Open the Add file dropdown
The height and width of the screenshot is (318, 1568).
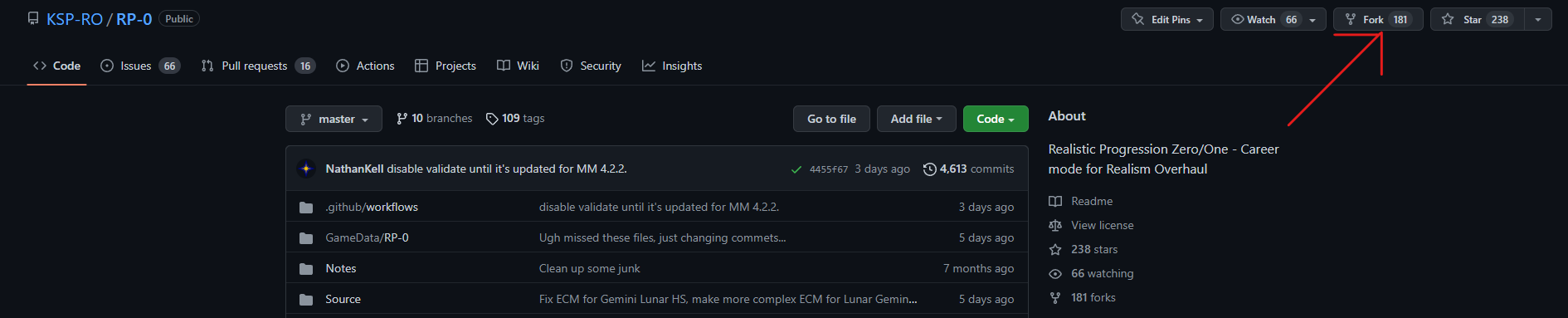coord(917,119)
